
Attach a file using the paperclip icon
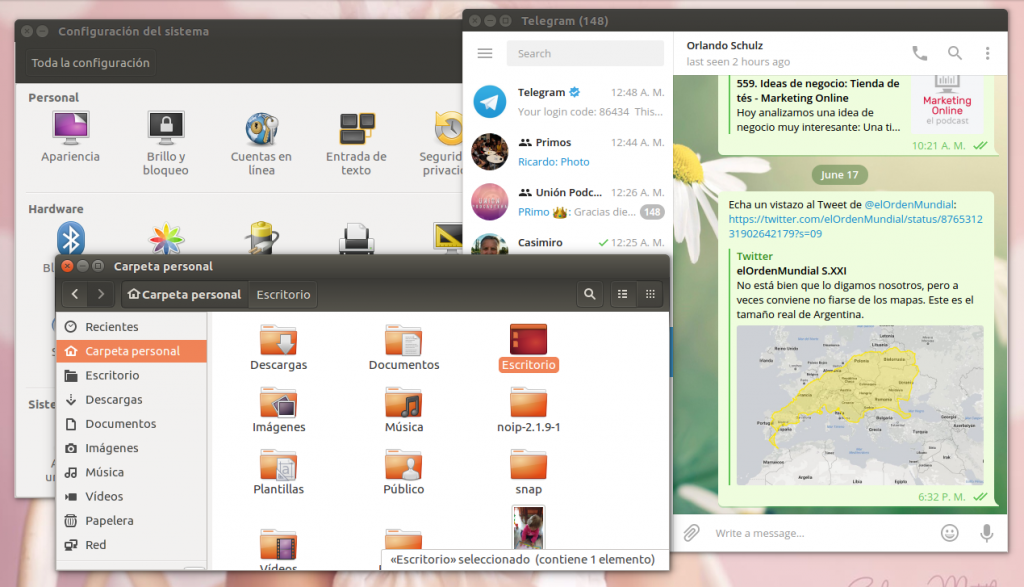[691, 533]
